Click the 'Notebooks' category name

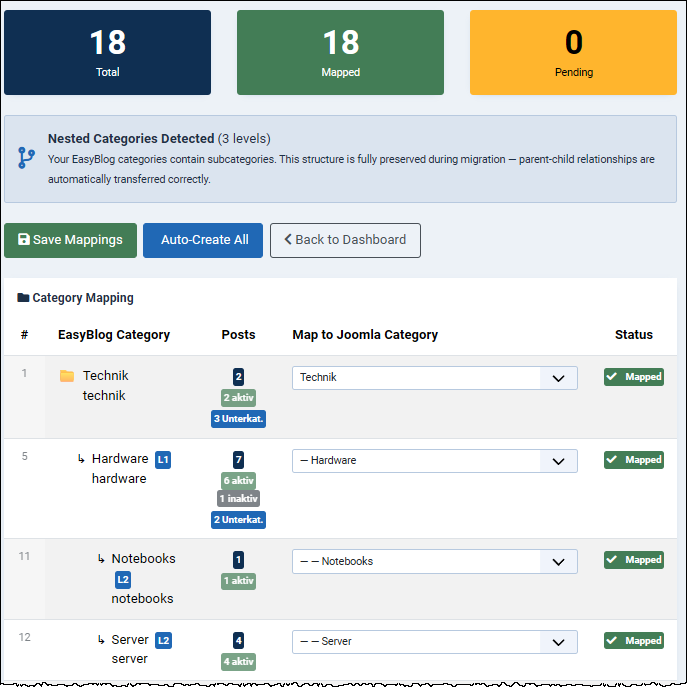[x=143, y=559]
